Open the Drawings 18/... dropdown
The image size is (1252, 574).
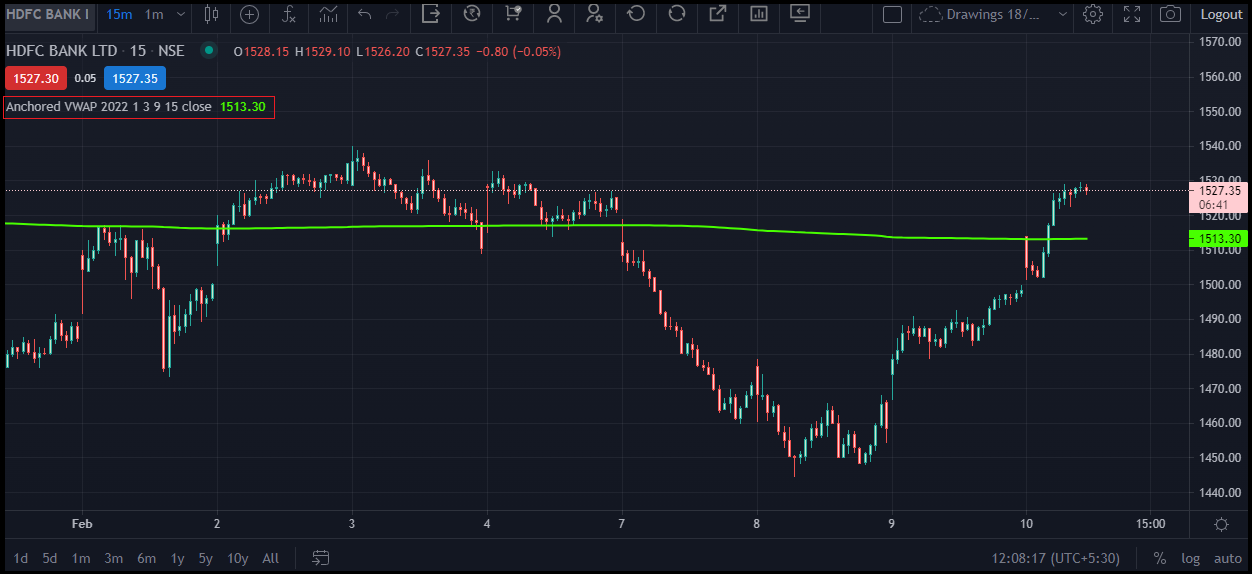pyautogui.click(x=992, y=14)
